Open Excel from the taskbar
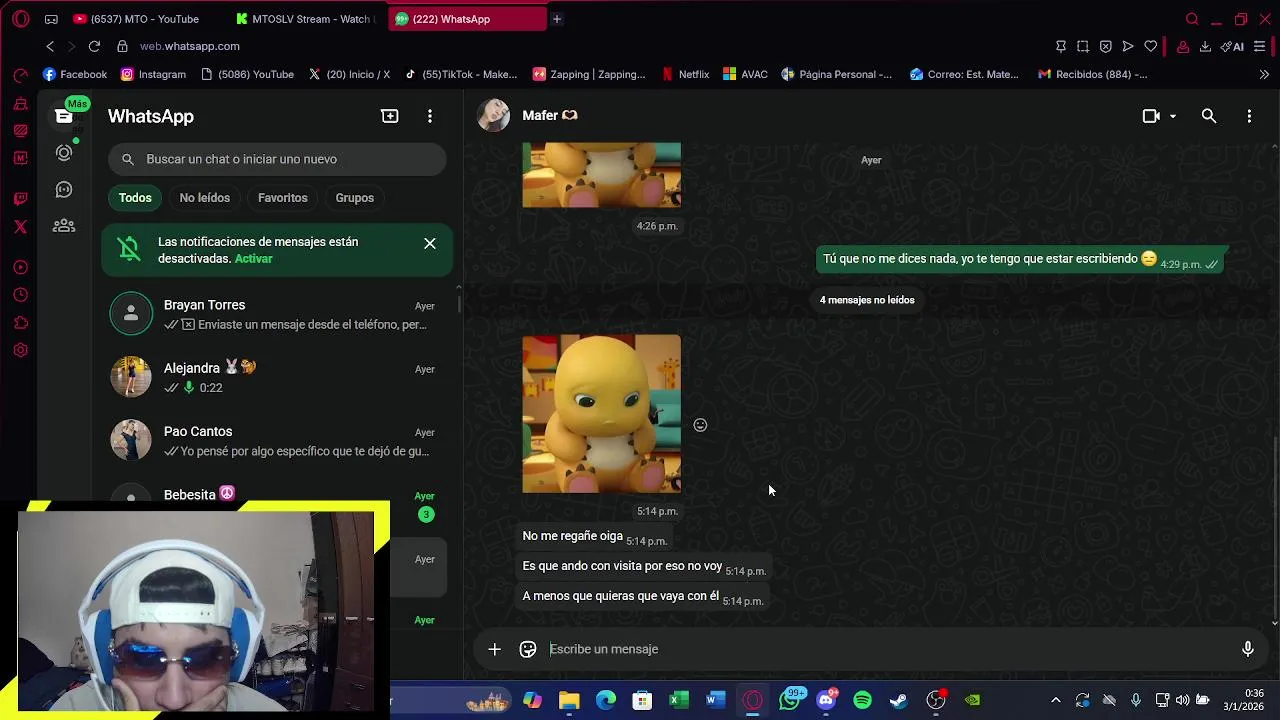The width and height of the screenshot is (1280, 720). click(679, 700)
